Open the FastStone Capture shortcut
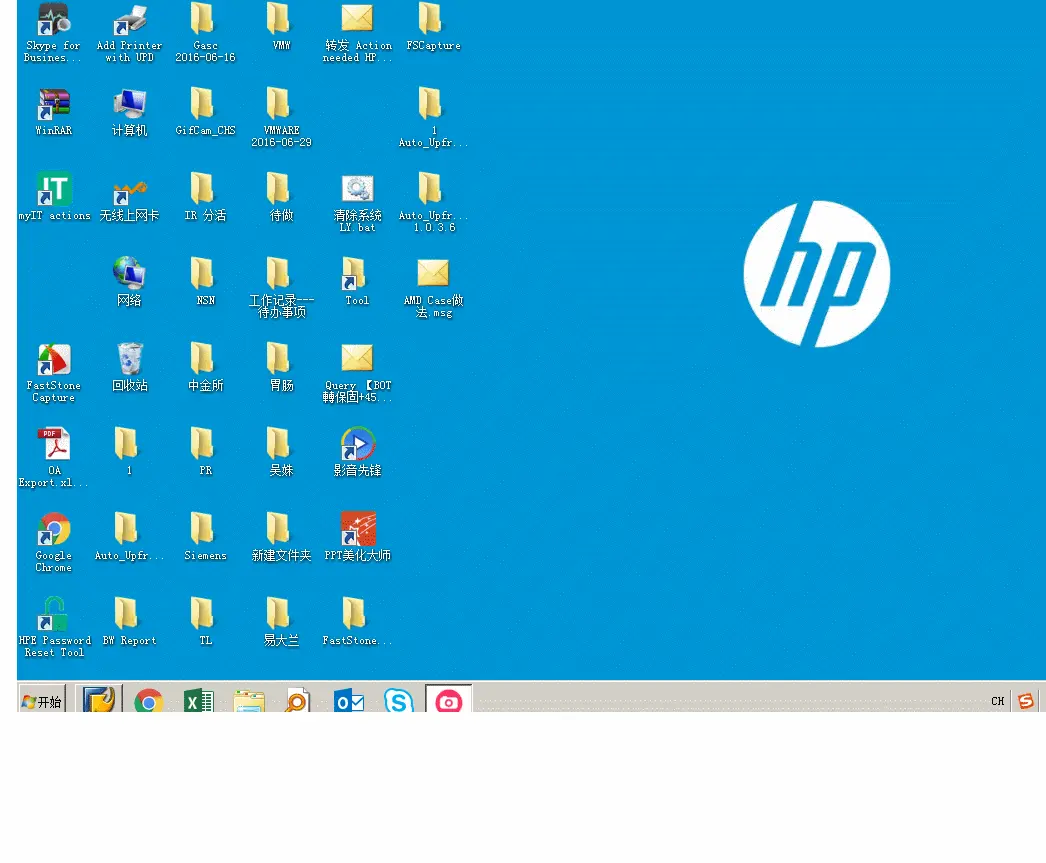1046x863 pixels. point(53,372)
